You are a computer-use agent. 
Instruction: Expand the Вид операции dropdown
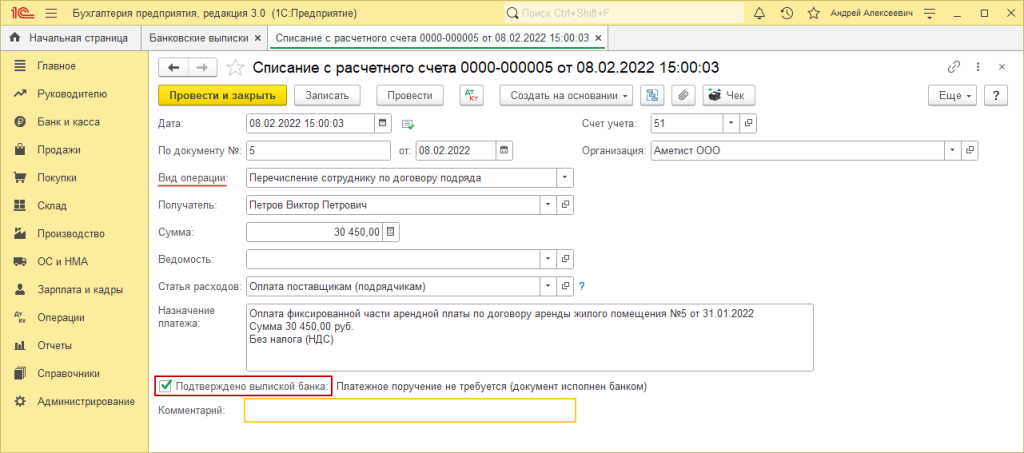pyautogui.click(x=565, y=177)
